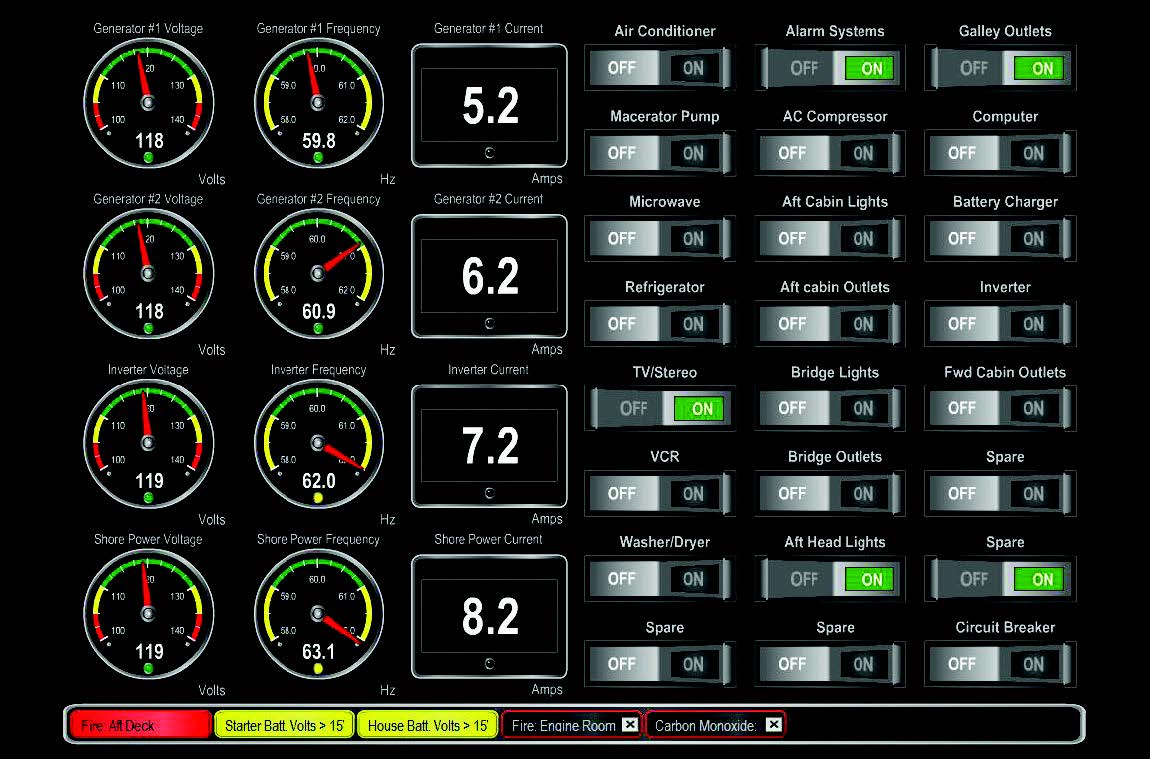
Task: Close the Carbon Monoxide alert
Action: [x=773, y=725]
